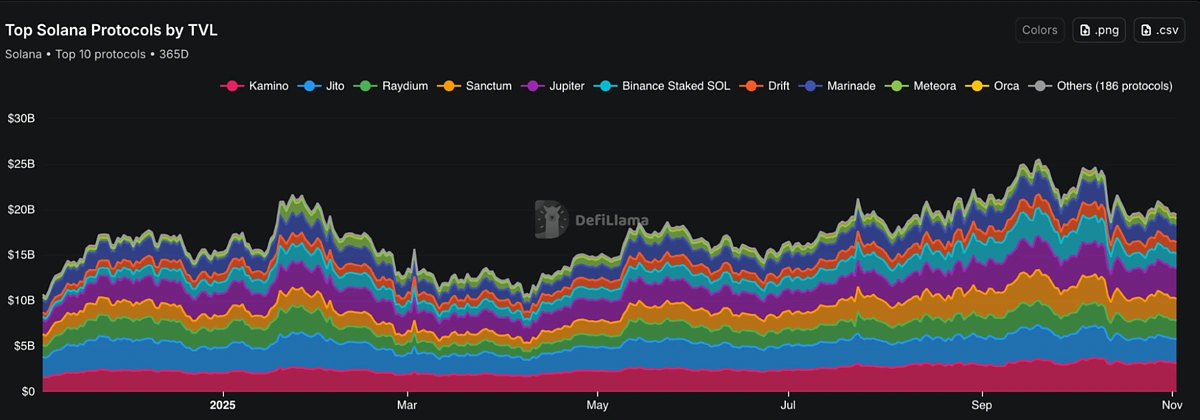Click the $25B y-axis label
The height and width of the screenshot is (420, 1200).
pos(20,164)
